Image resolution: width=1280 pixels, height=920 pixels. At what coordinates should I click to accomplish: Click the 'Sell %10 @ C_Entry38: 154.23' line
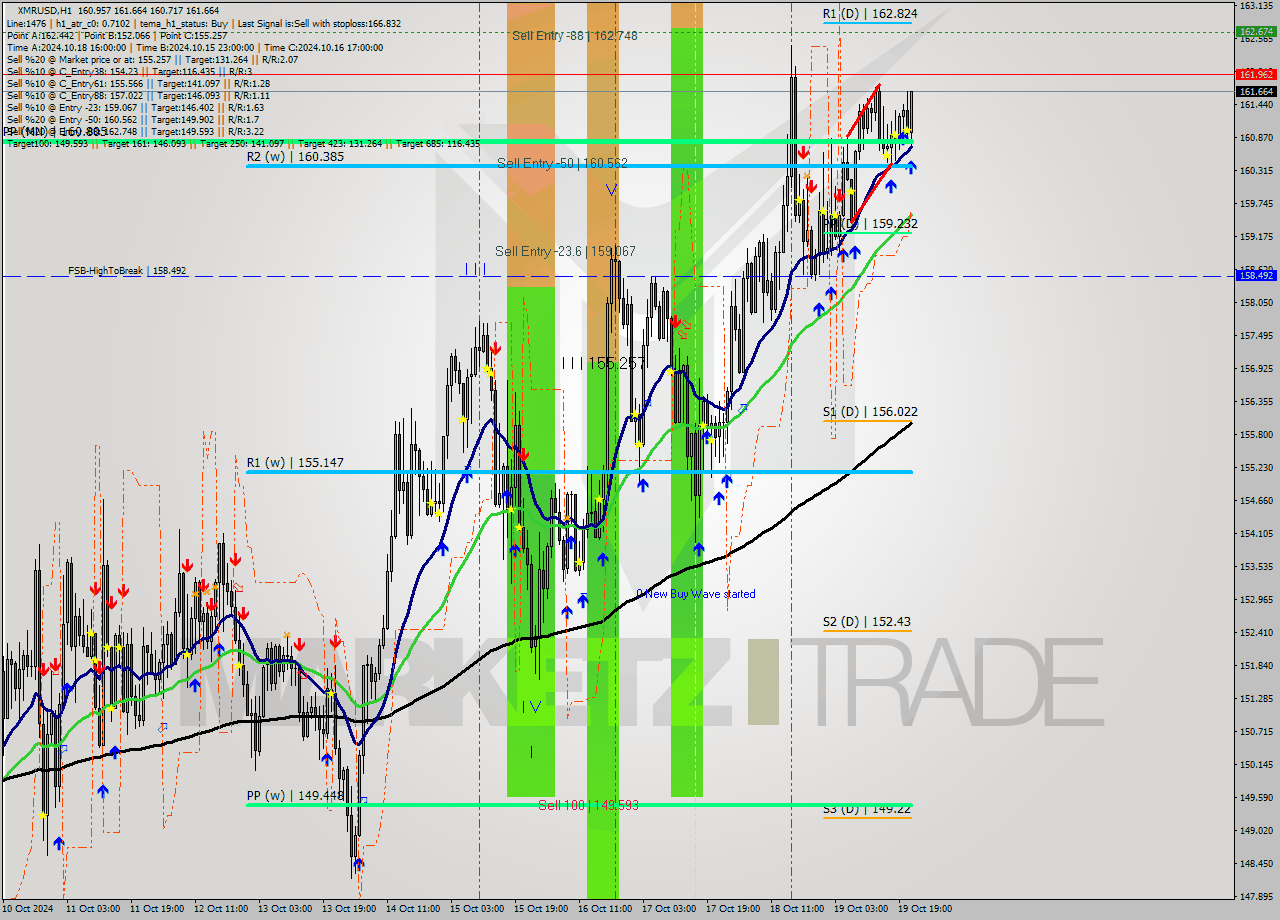[129, 71]
